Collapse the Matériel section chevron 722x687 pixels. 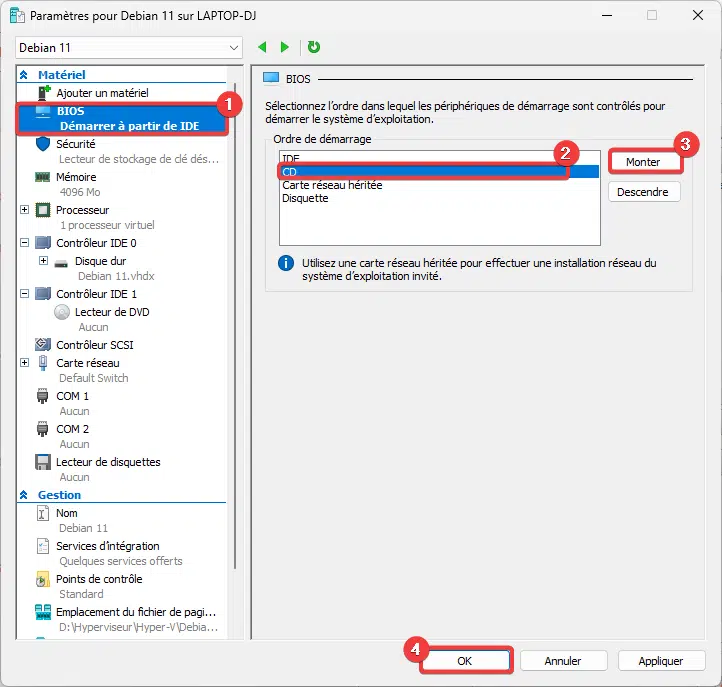point(24,75)
